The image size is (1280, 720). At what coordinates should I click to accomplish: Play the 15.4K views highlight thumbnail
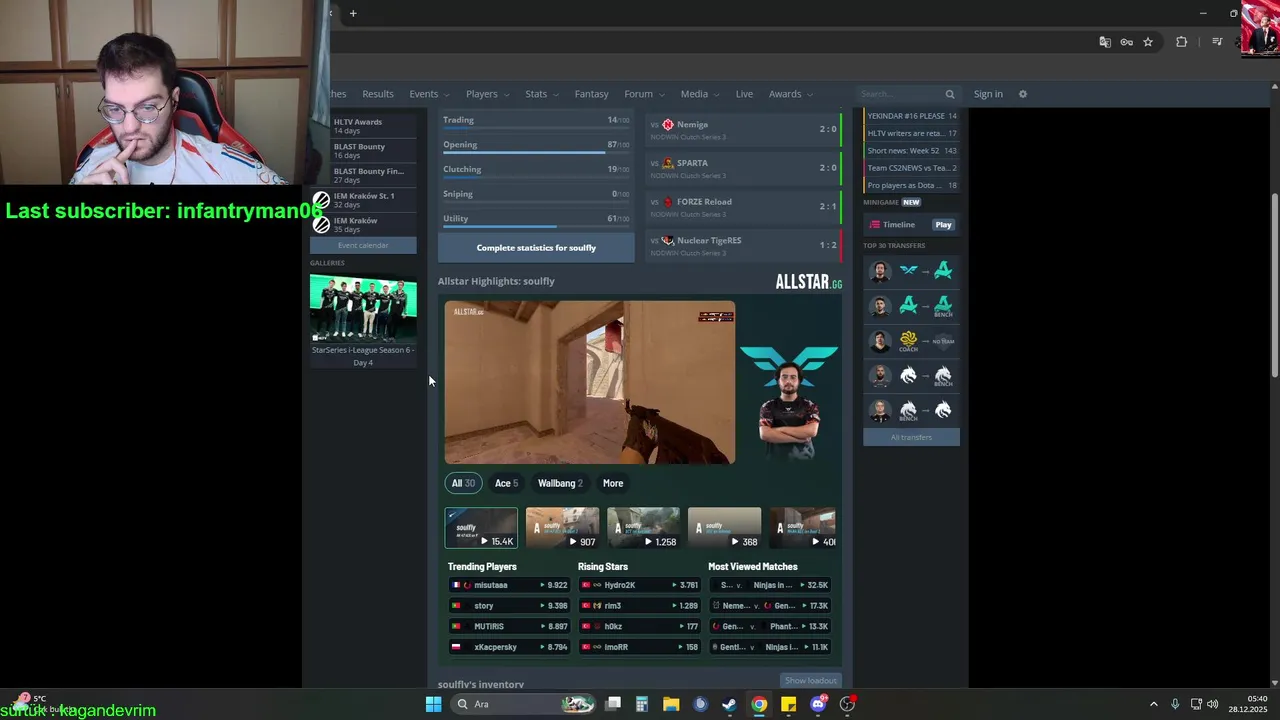tap(481, 528)
